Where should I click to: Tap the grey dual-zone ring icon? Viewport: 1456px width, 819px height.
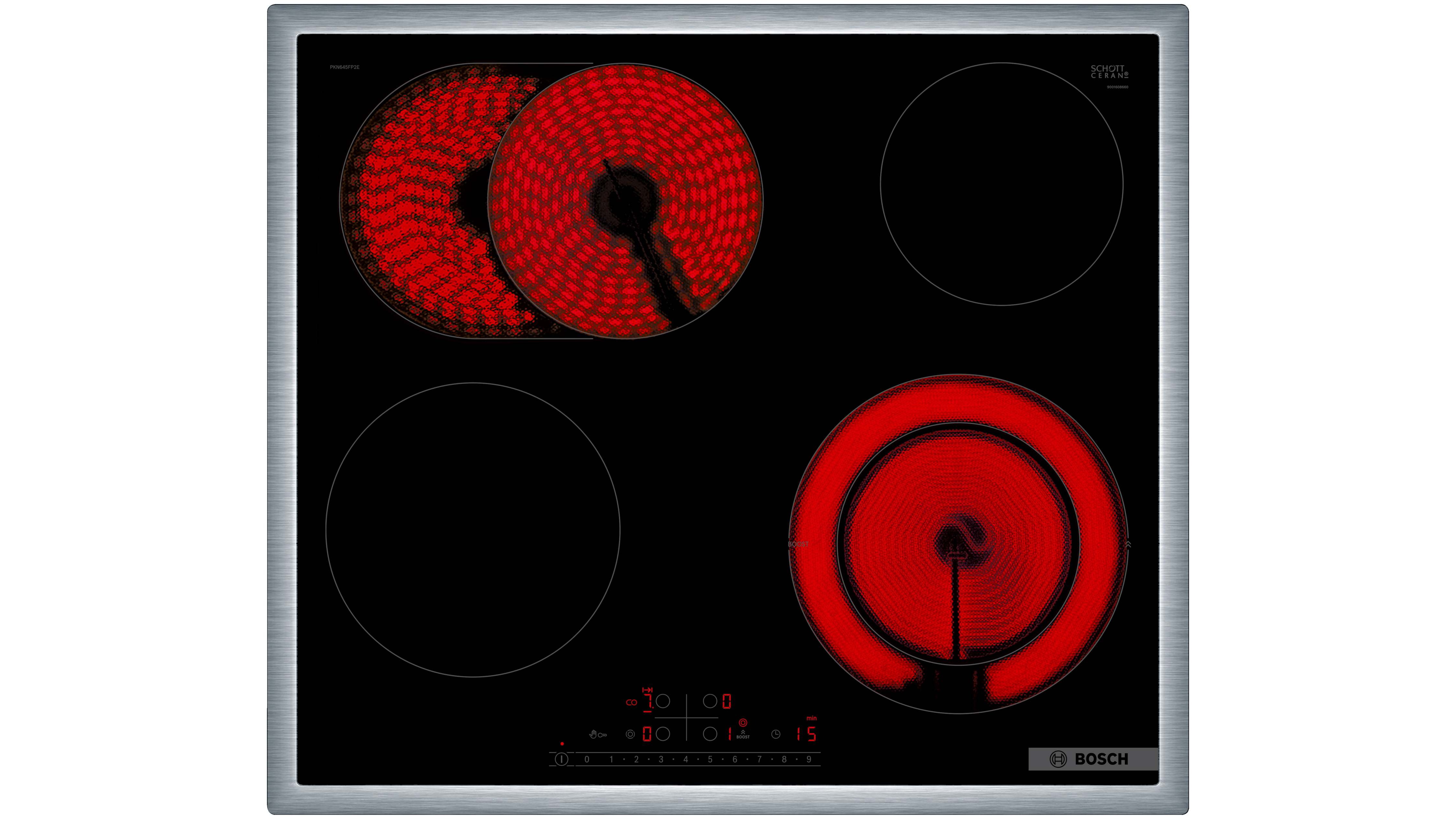(x=630, y=734)
